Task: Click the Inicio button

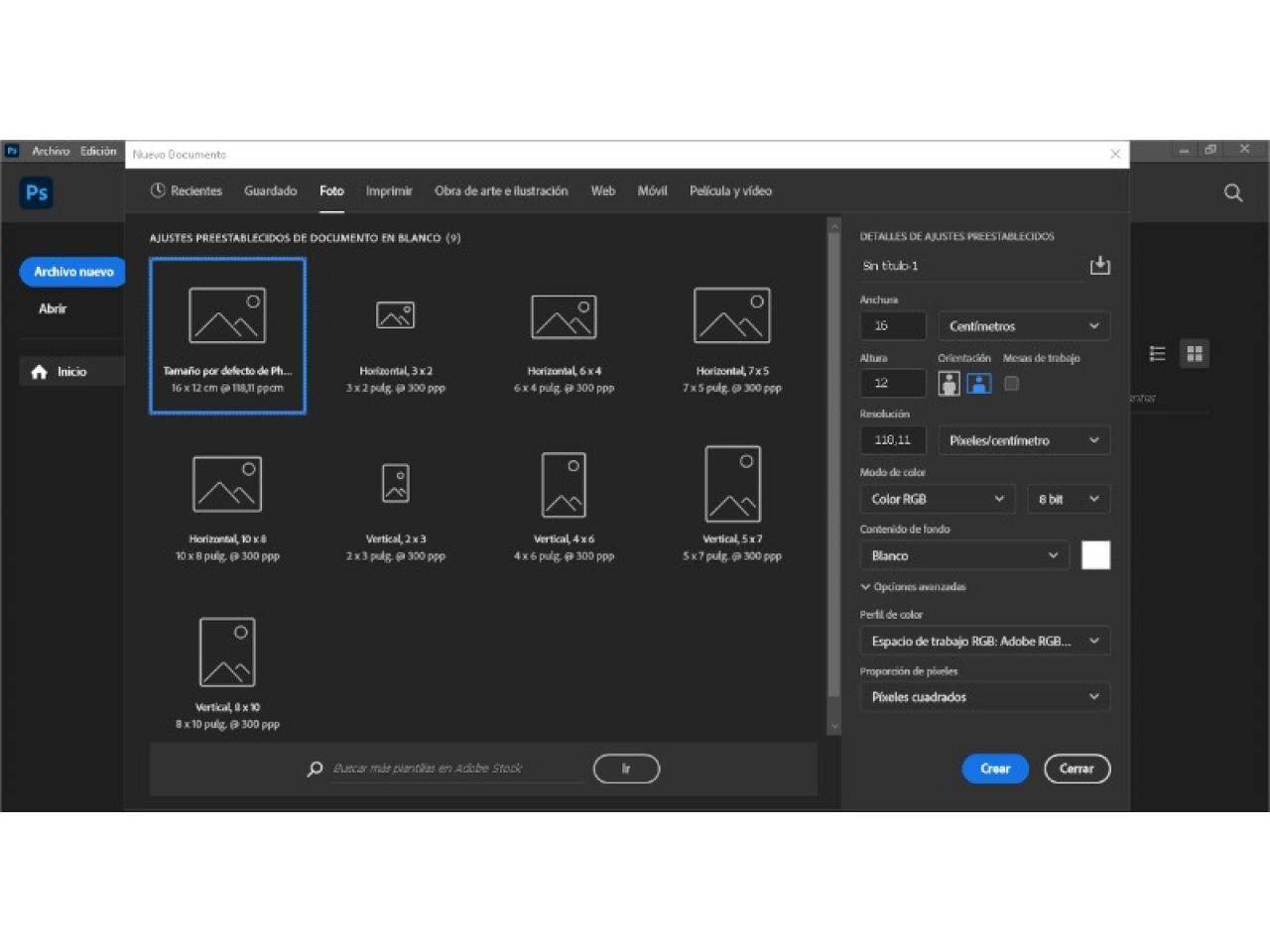Action: [x=71, y=372]
